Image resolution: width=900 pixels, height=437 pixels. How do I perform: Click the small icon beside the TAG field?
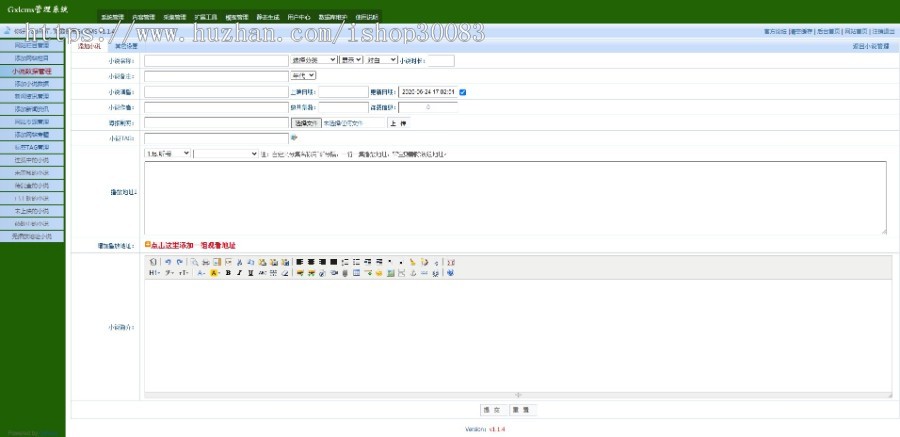click(294, 138)
